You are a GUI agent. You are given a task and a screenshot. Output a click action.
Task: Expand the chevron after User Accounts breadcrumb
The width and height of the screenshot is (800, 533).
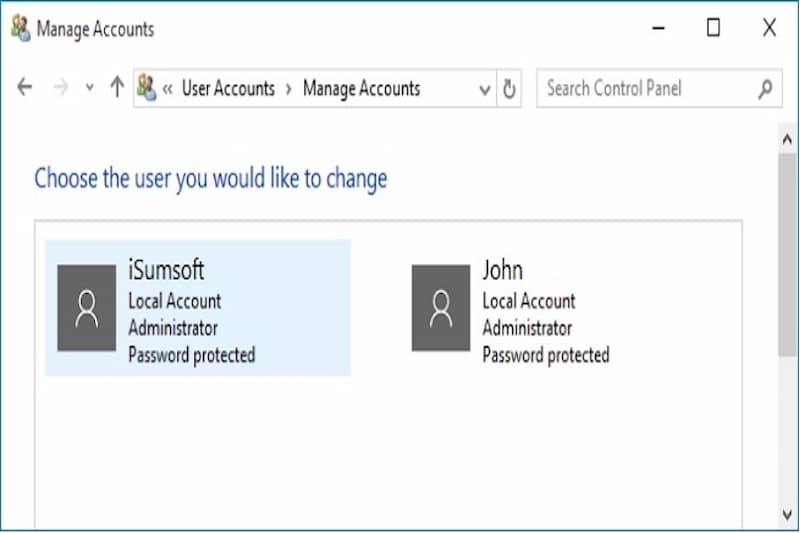(289, 88)
